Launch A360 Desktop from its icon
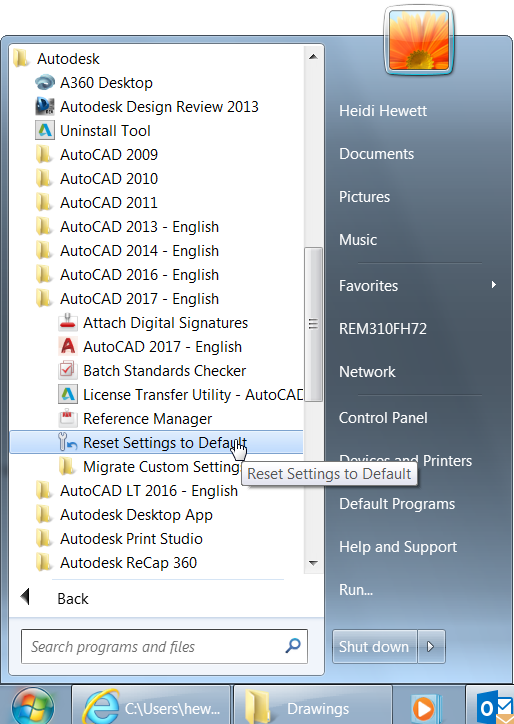514x724 pixels. coord(45,83)
